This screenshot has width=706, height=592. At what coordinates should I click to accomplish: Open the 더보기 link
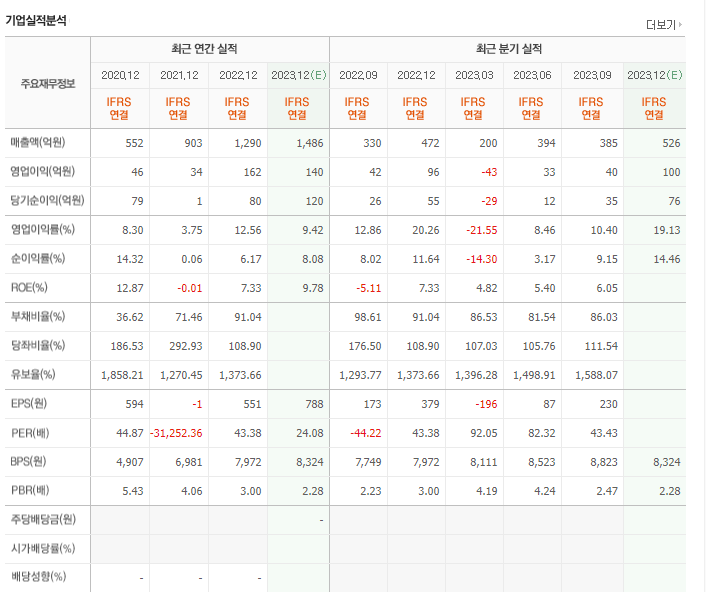coord(664,25)
